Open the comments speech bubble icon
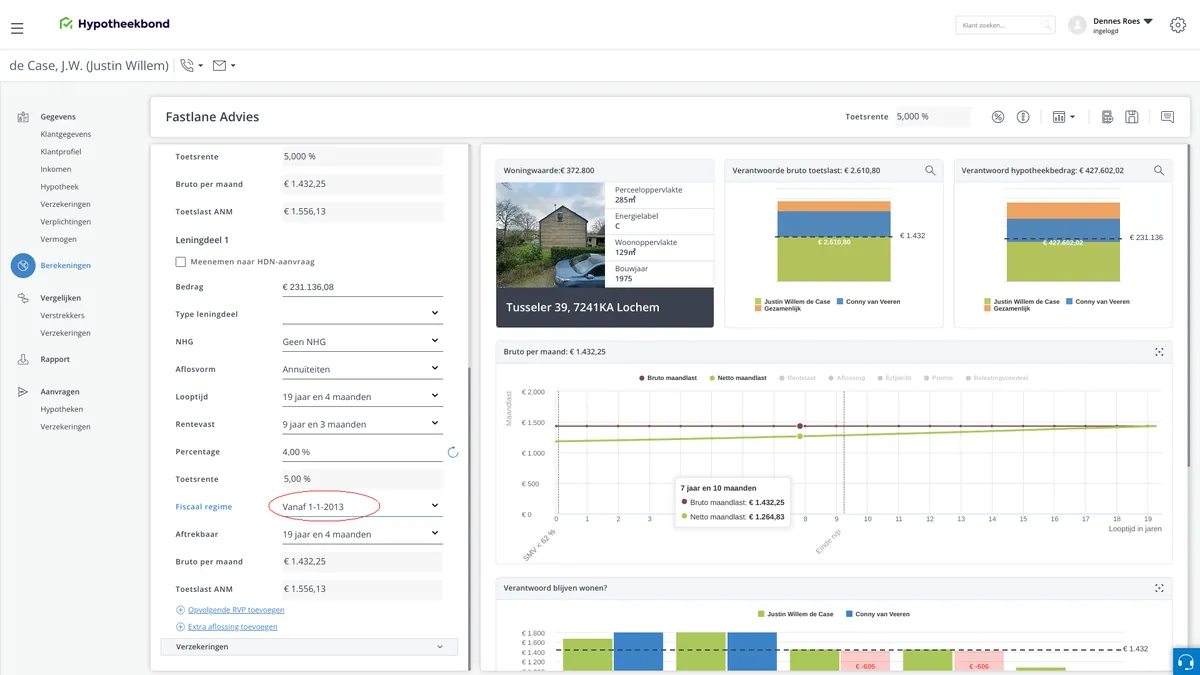Screen dimensions: 1200x675 (1167, 117)
